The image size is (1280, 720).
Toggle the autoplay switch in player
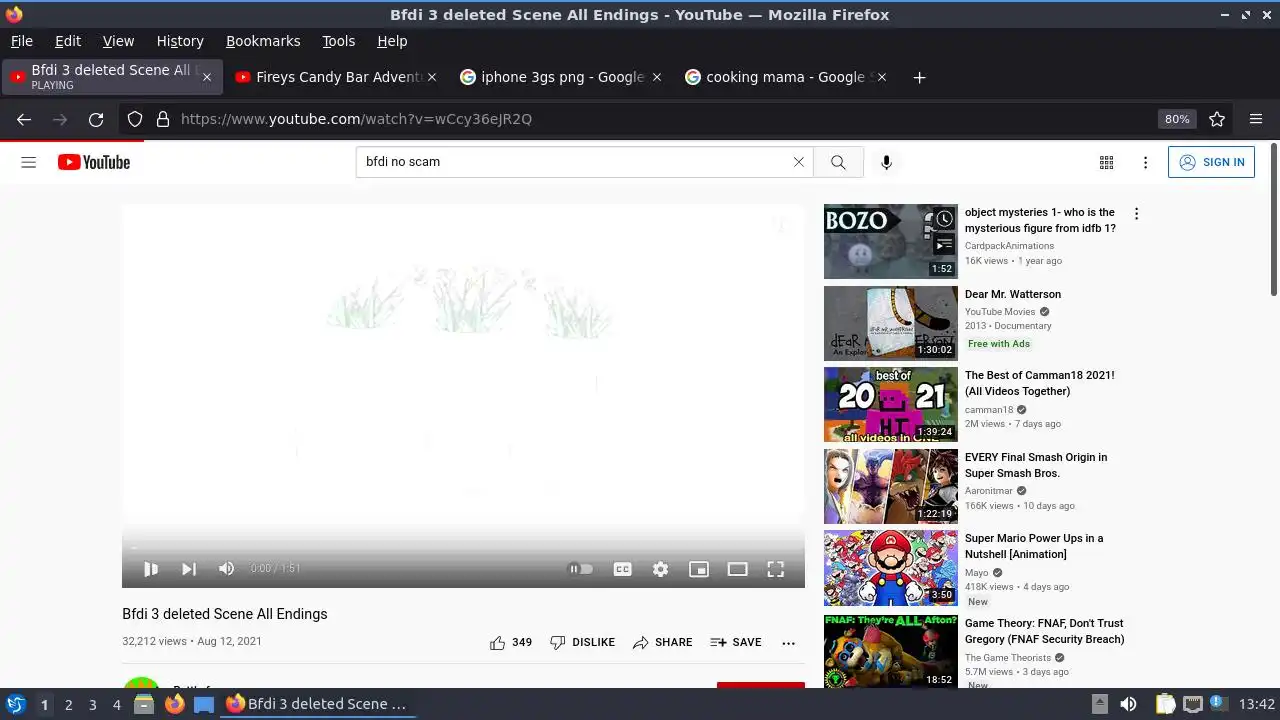(581, 569)
